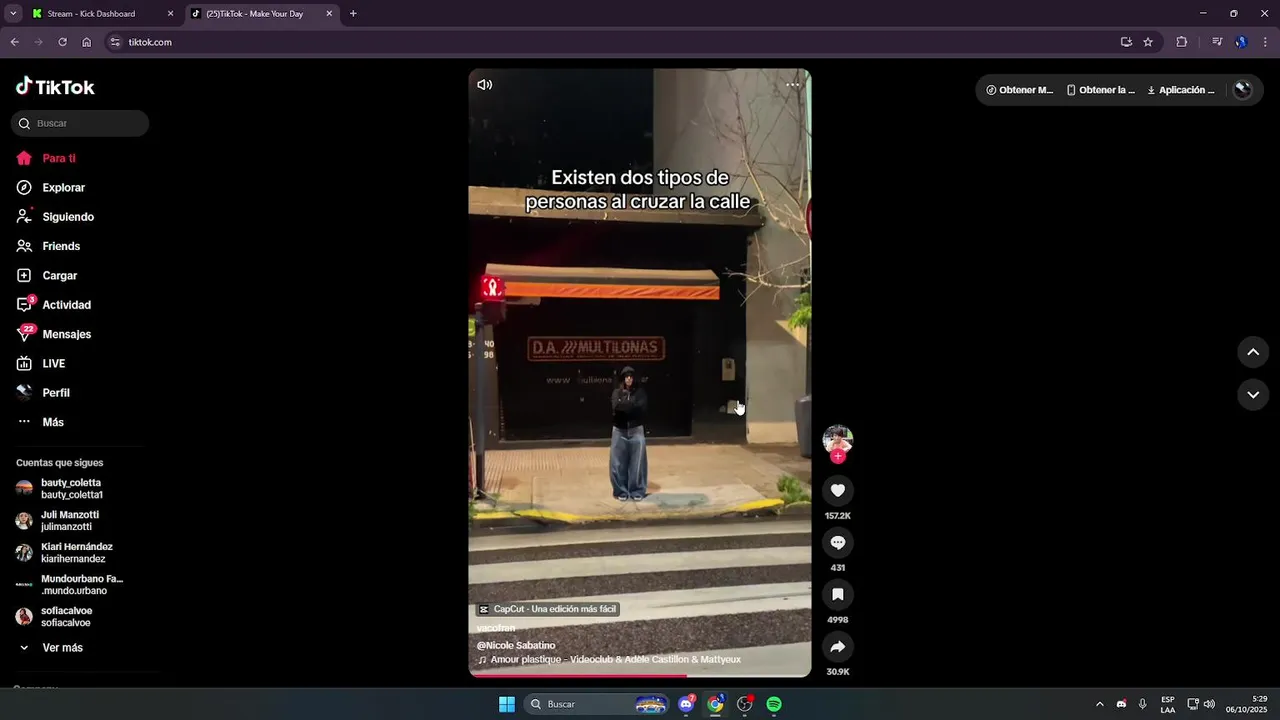
Task: Share the video with the arrow icon
Action: (838, 647)
